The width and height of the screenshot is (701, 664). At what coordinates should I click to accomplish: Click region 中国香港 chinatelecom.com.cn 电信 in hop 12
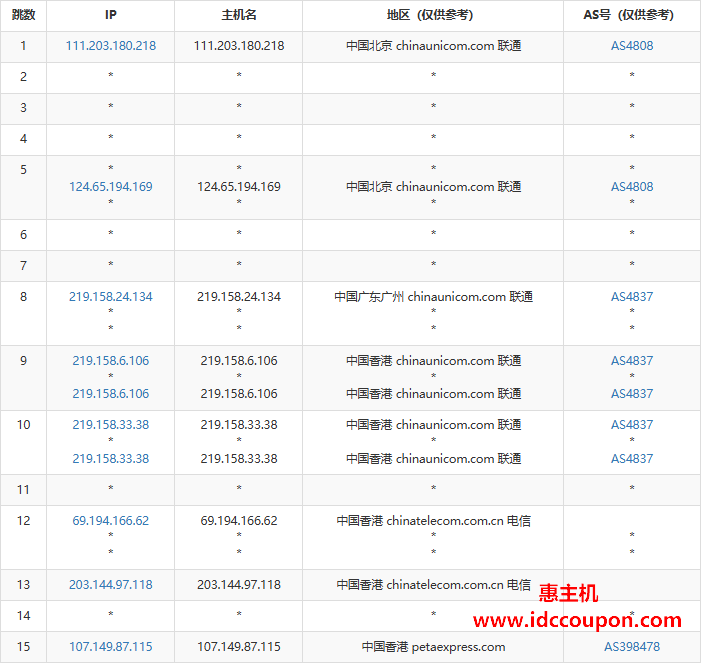tap(433, 520)
